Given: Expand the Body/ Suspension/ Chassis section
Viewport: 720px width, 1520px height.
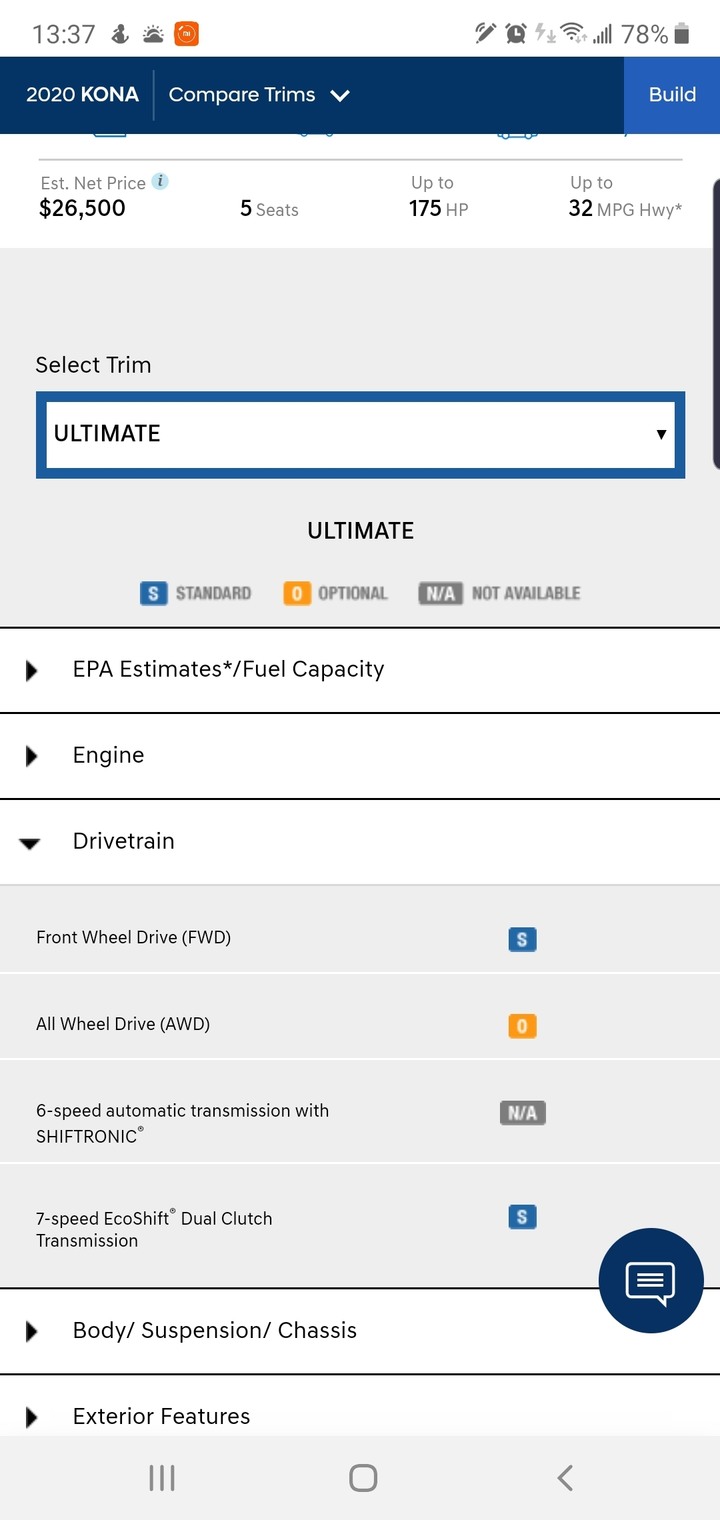Looking at the screenshot, I should [x=360, y=1331].
